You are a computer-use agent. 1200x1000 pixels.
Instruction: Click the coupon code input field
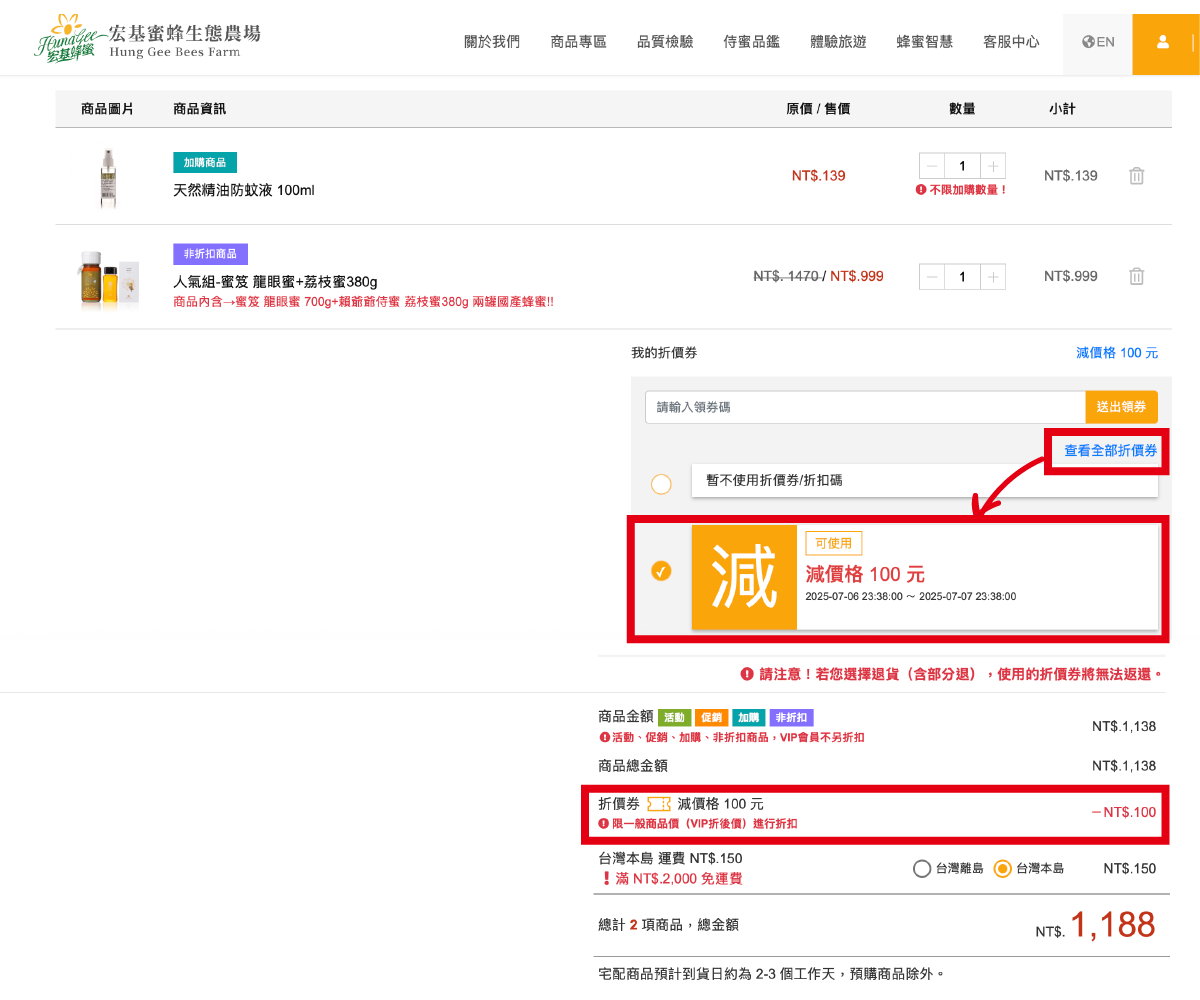pyautogui.click(x=865, y=407)
